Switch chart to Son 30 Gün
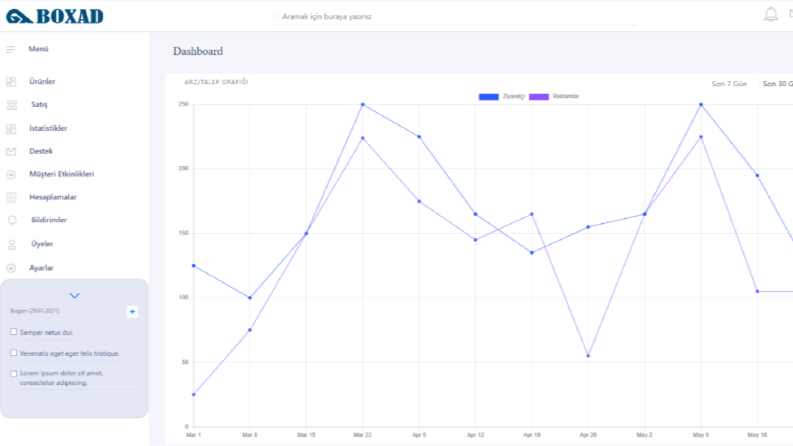The width and height of the screenshot is (793, 446). pos(777,83)
